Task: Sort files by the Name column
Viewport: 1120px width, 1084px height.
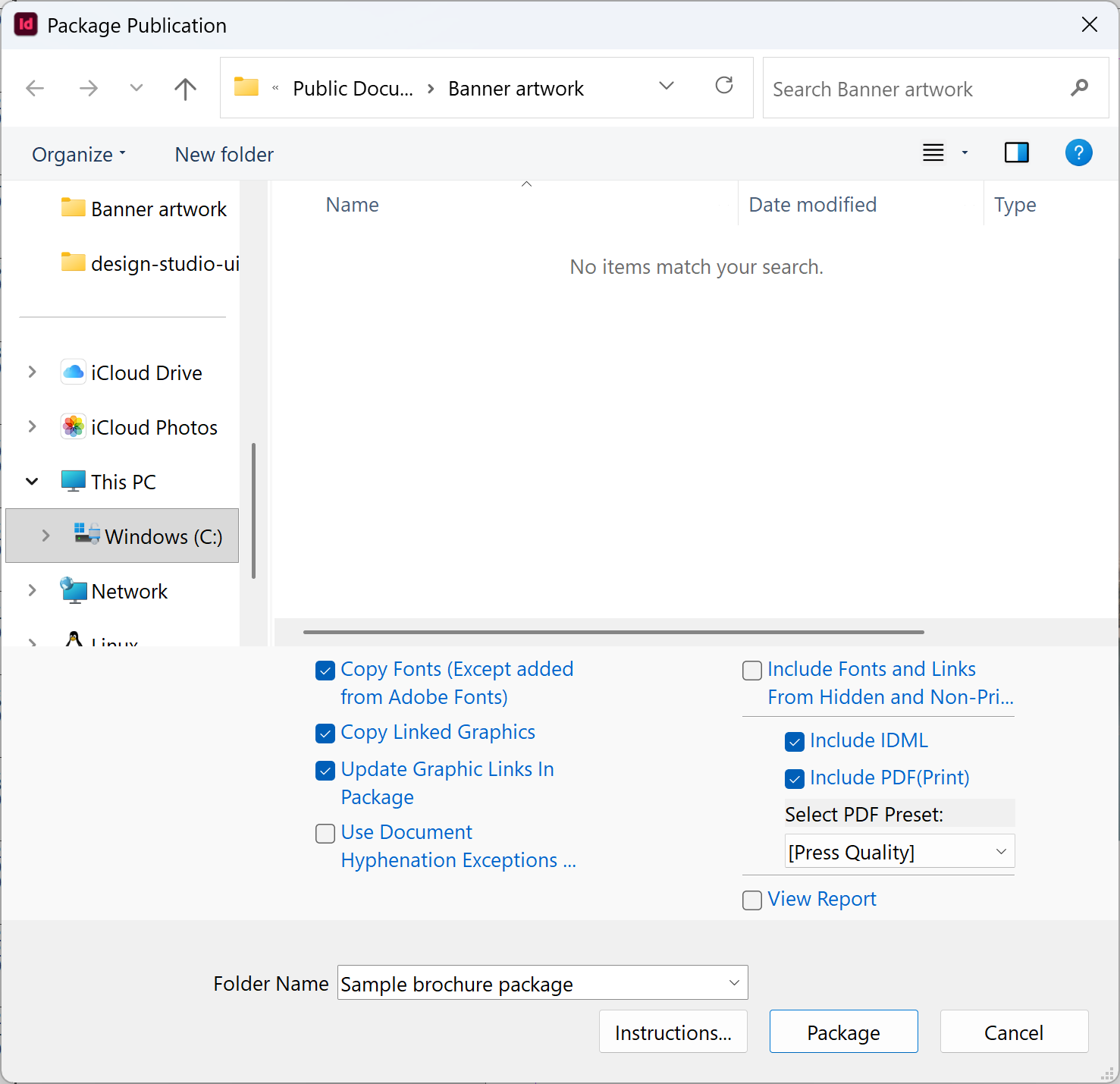Action: tap(353, 205)
